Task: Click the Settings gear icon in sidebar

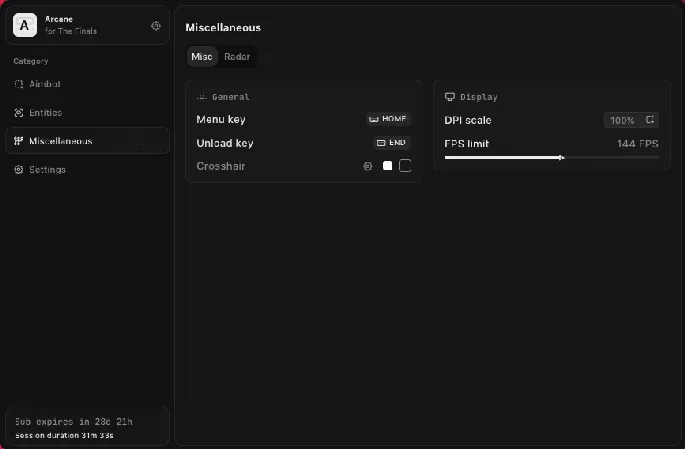Action: point(19,170)
